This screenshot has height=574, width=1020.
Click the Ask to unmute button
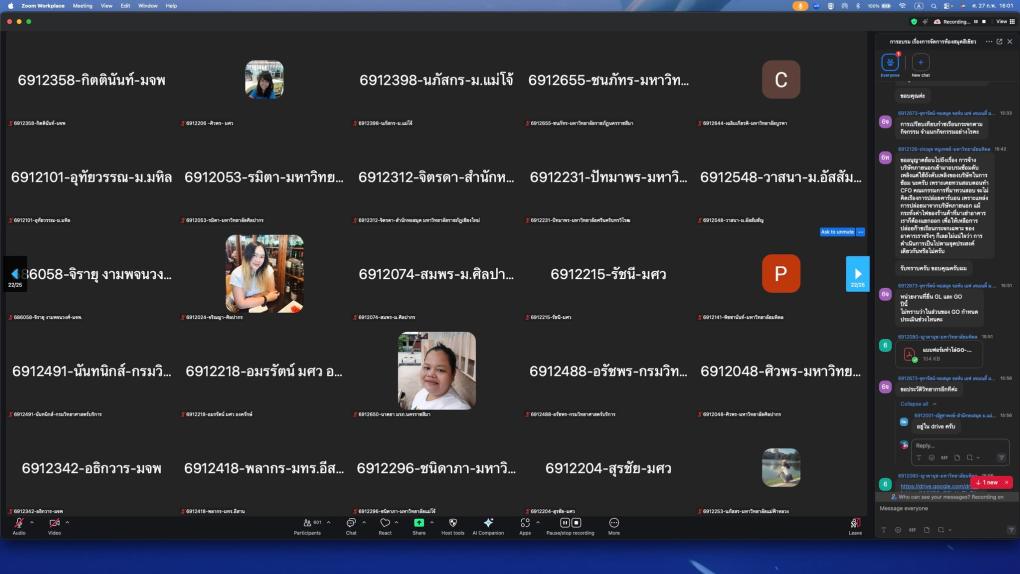[x=837, y=232]
